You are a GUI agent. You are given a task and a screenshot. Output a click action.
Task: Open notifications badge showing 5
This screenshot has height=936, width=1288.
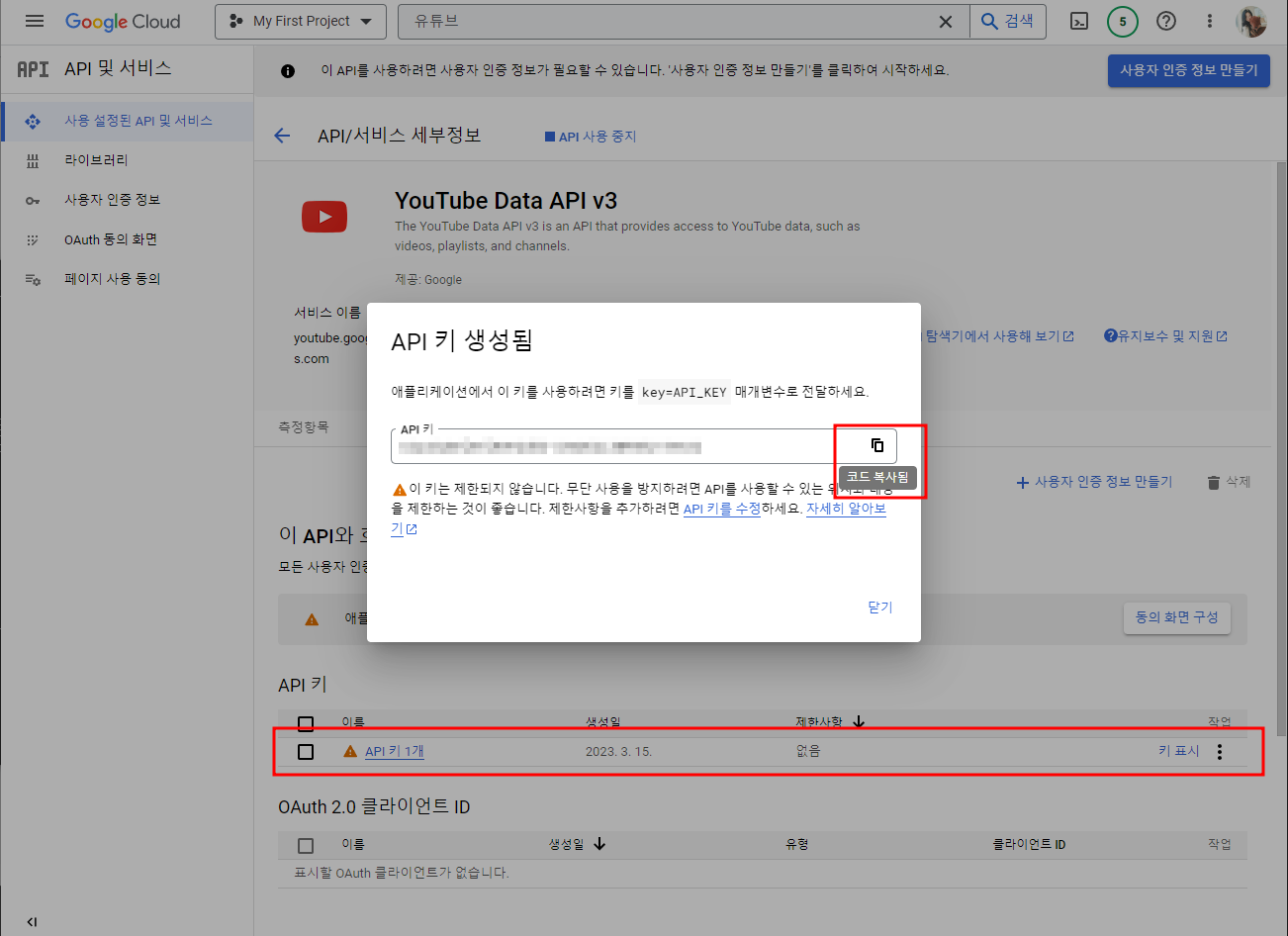point(1123,21)
